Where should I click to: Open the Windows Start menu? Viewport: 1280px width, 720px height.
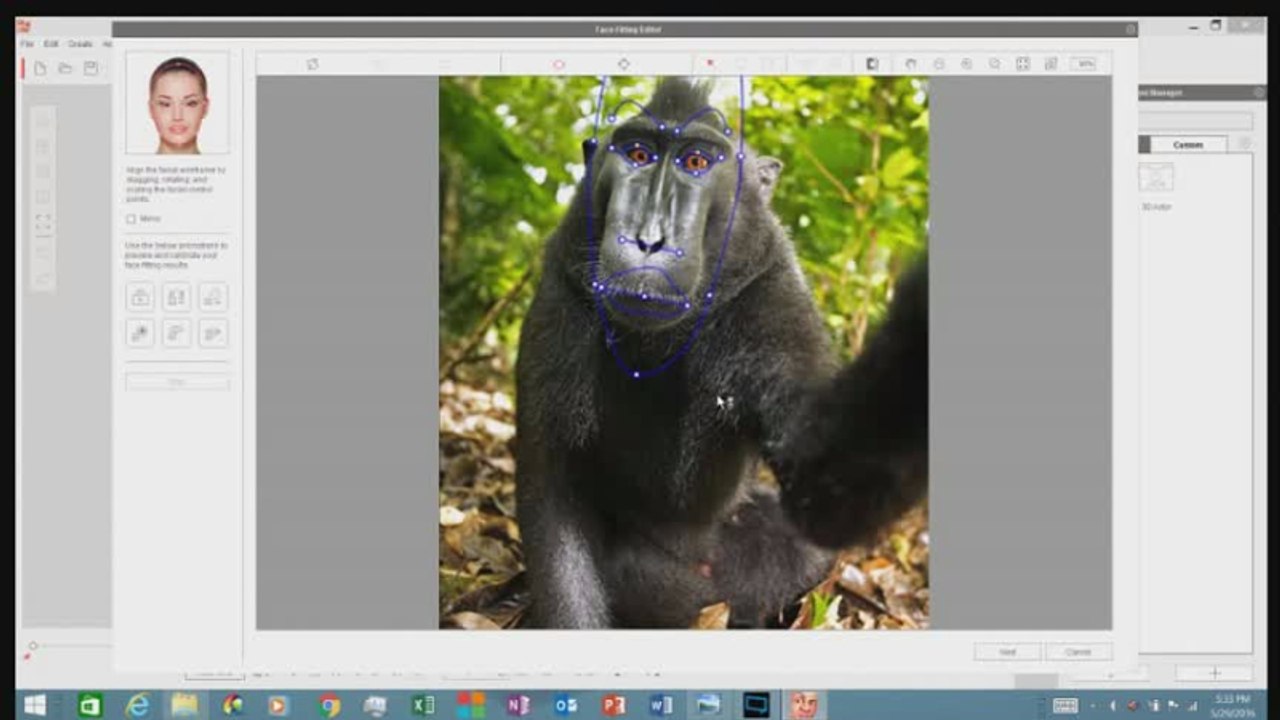tap(34, 705)
